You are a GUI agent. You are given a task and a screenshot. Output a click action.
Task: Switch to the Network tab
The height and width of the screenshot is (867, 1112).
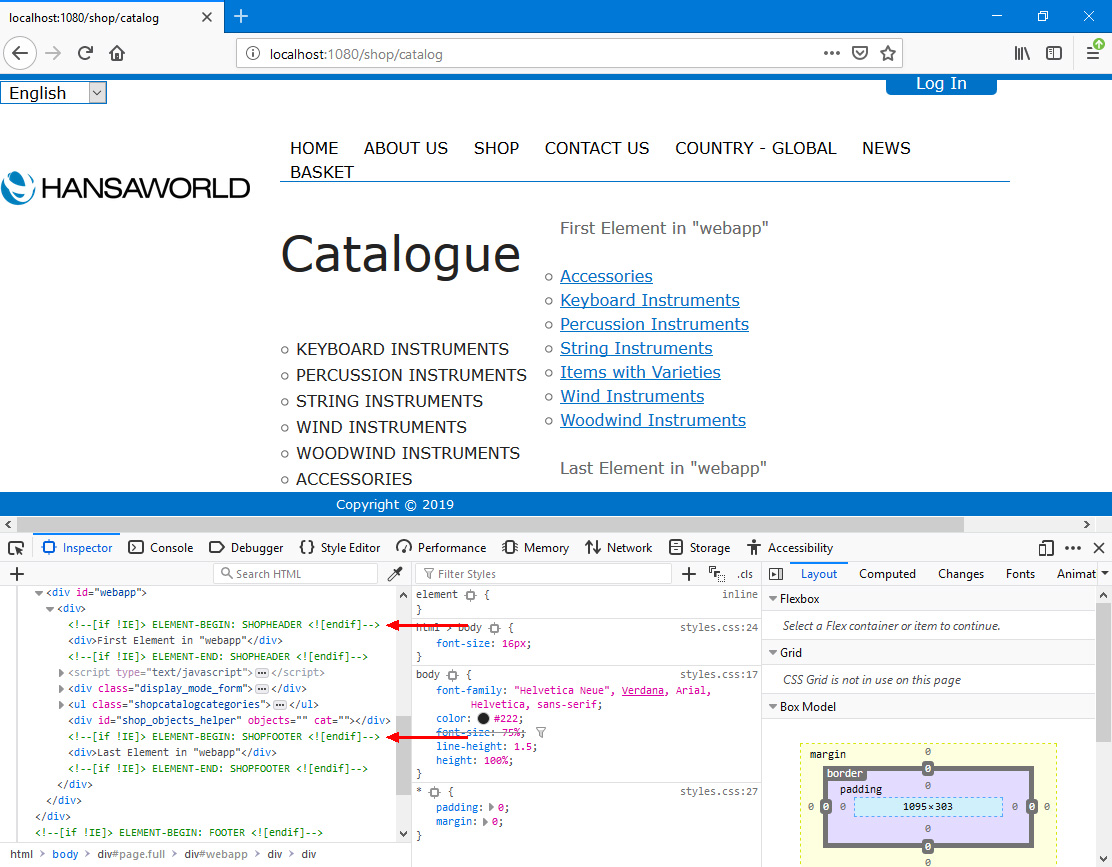[618, 548]
